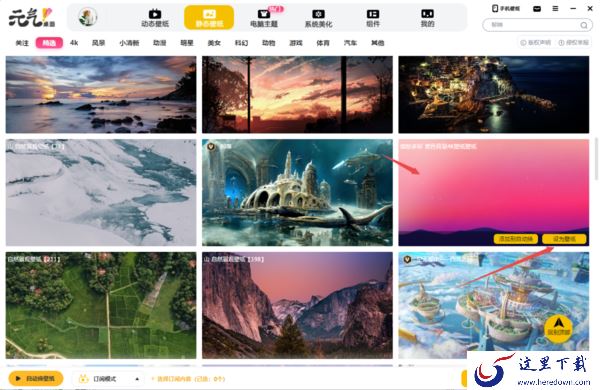600x390 pixels.
Task: Open the hamburger main menu
Action: click(555, 8)
